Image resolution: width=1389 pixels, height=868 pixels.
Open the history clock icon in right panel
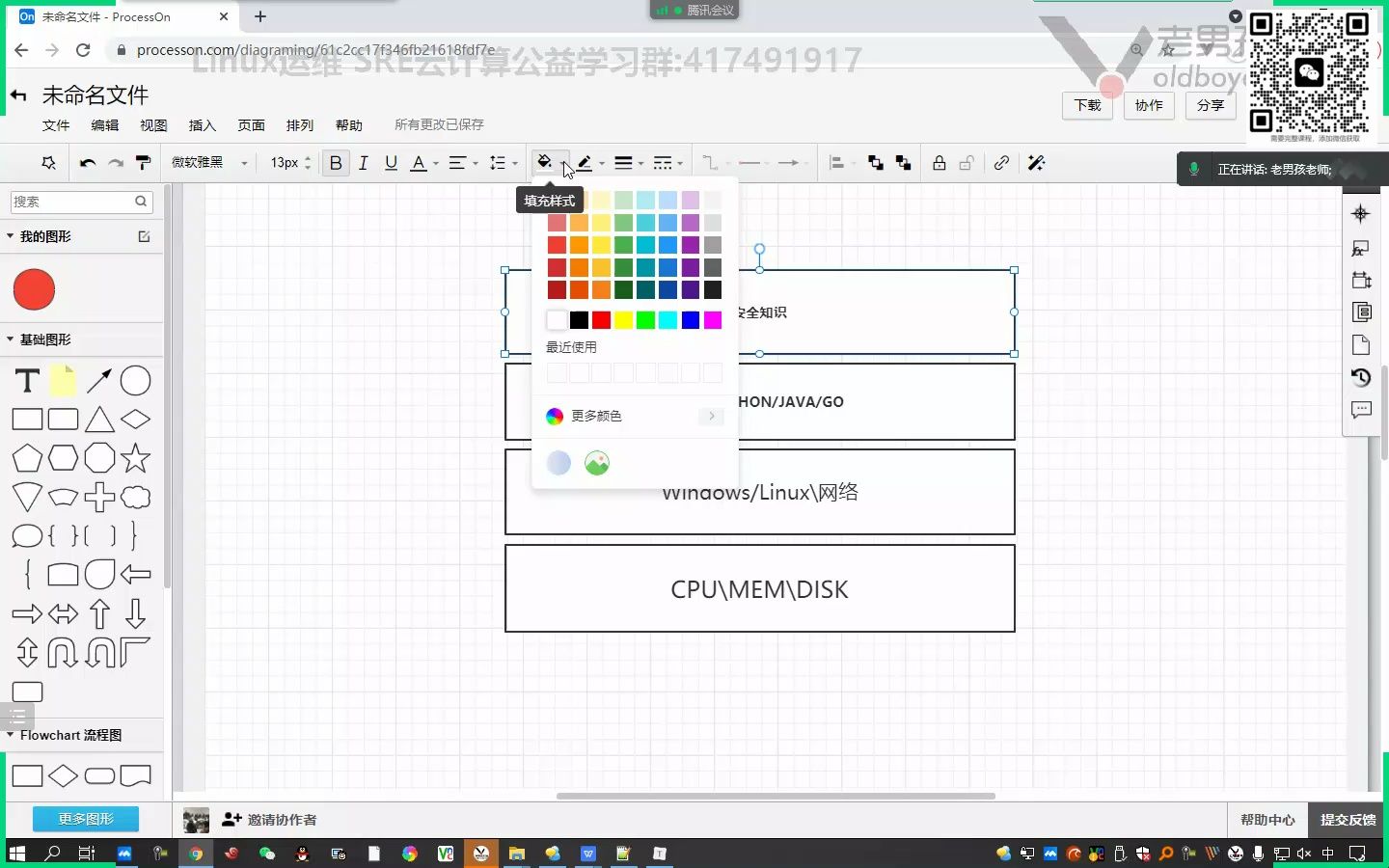coord(1361,377)
